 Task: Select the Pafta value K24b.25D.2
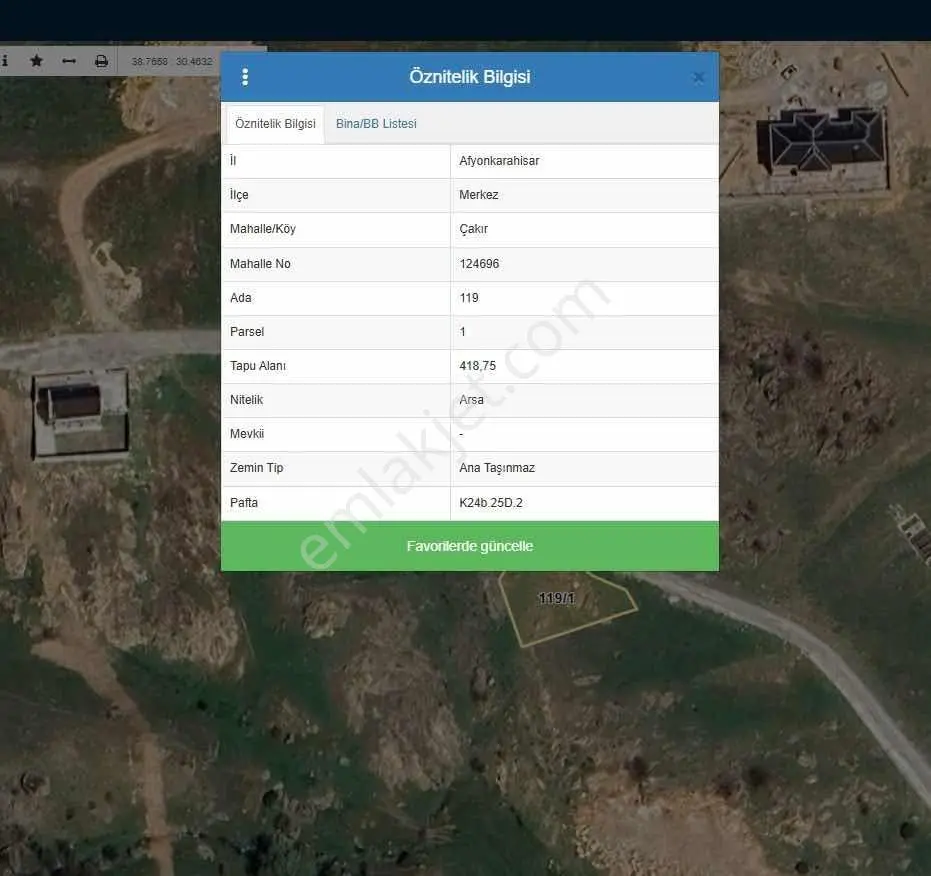[x=491, y=502]
